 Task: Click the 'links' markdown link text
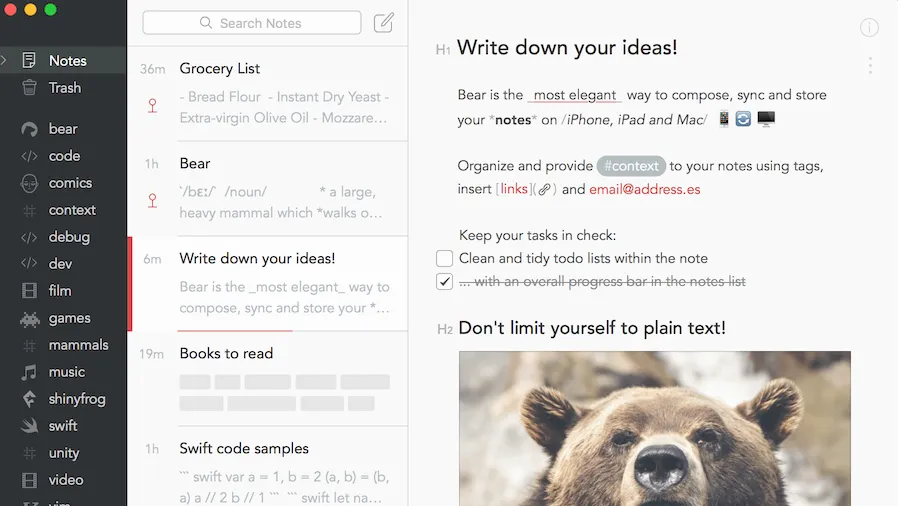point(514,189)
